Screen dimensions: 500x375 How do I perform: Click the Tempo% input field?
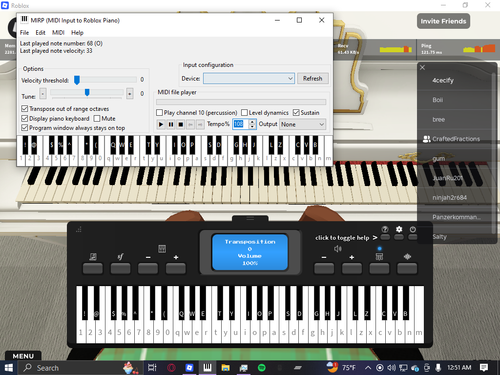click(x=241, y=124)
